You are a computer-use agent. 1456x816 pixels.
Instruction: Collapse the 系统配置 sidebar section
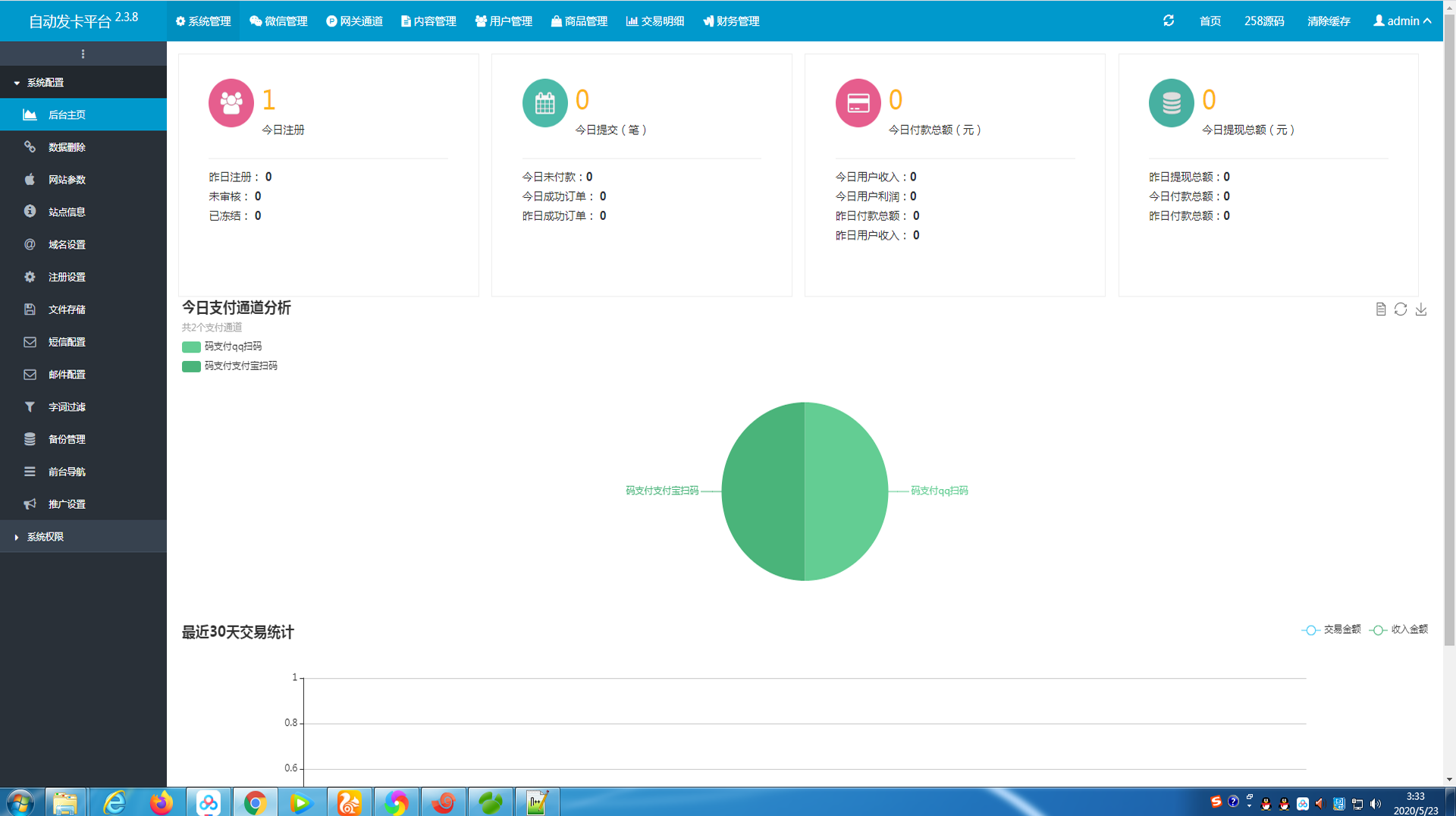click(x=83, y=83)
